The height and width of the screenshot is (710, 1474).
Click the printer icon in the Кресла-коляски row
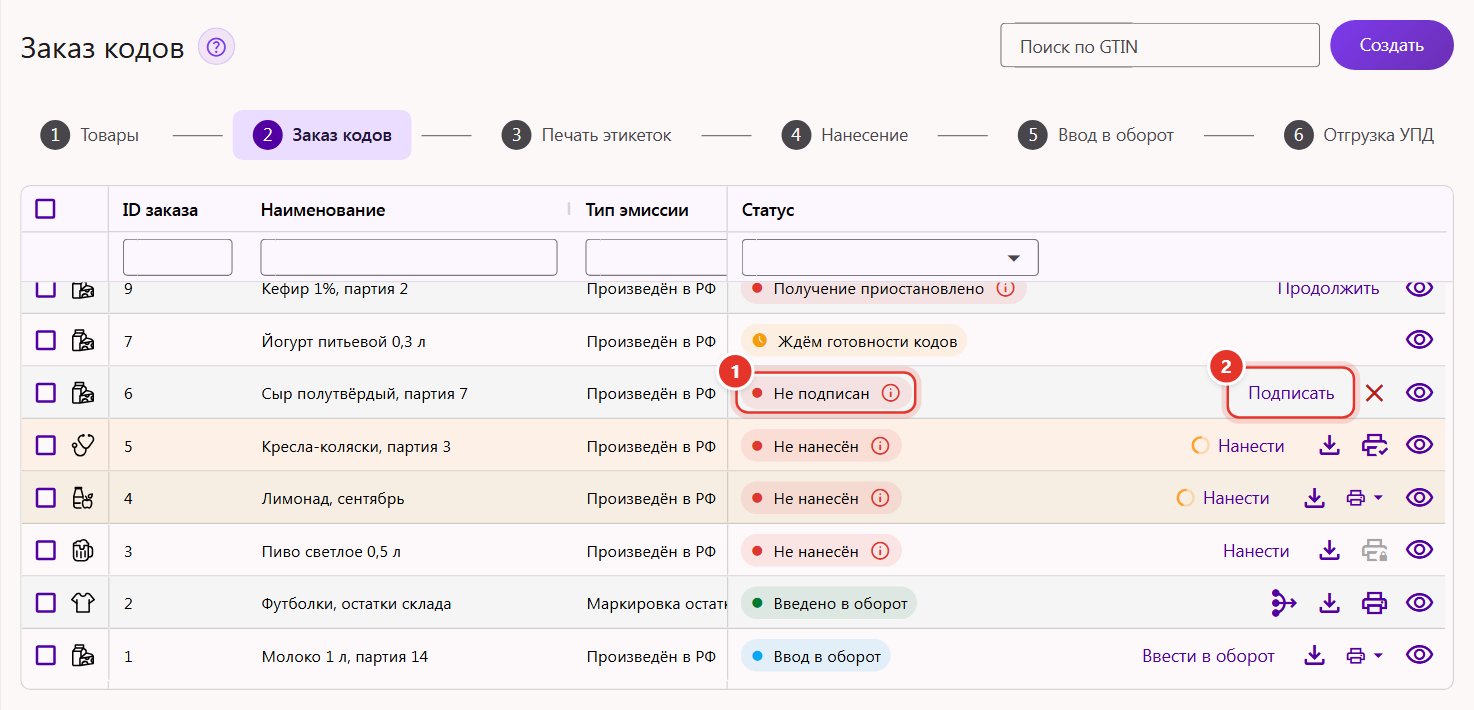click(1375, 445)
